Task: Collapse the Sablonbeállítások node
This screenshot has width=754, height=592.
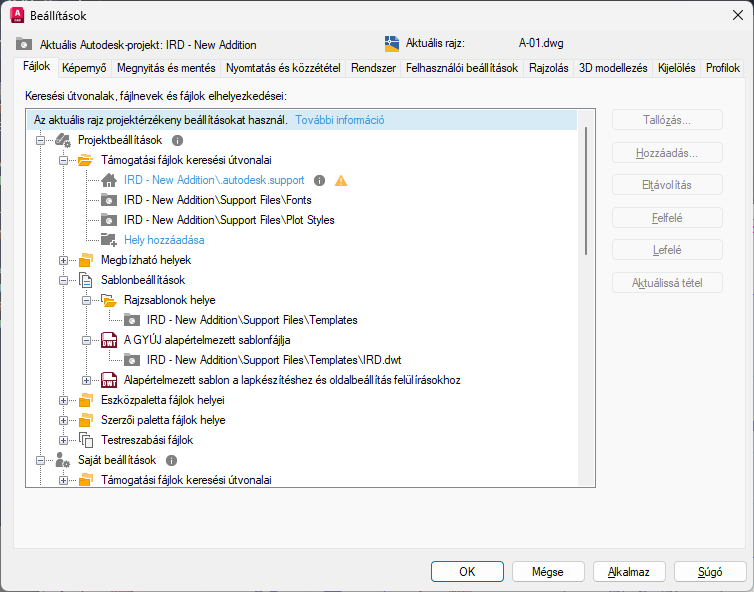Action: (64, 280)
